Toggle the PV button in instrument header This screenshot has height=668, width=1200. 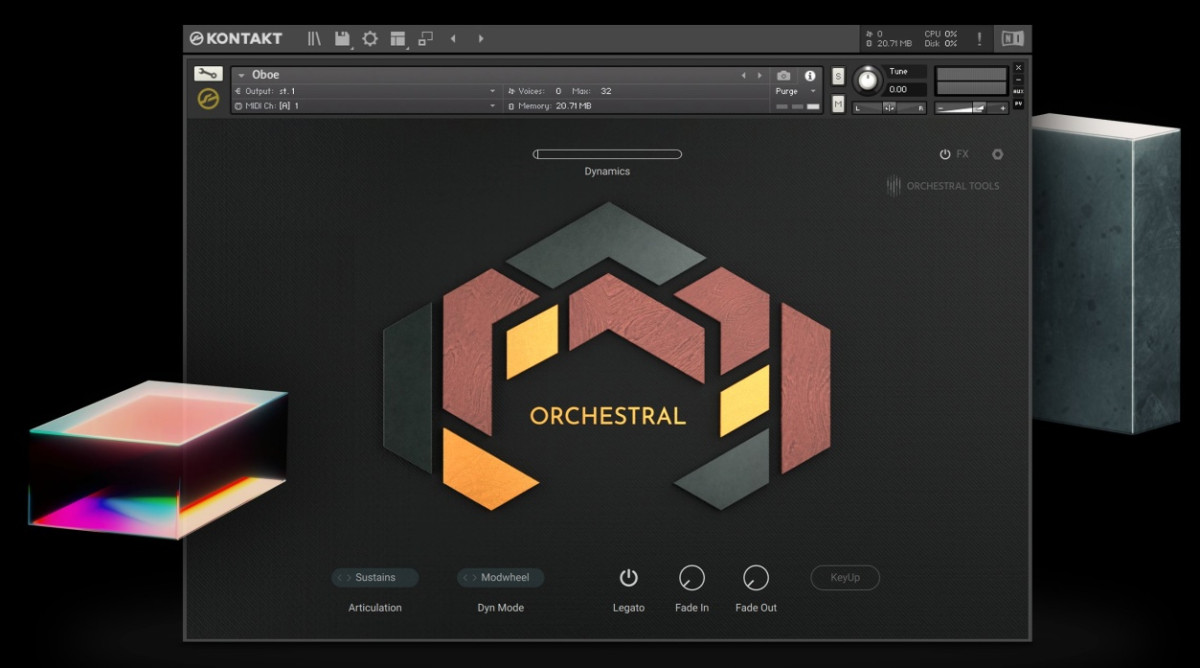click(1019, 103)
